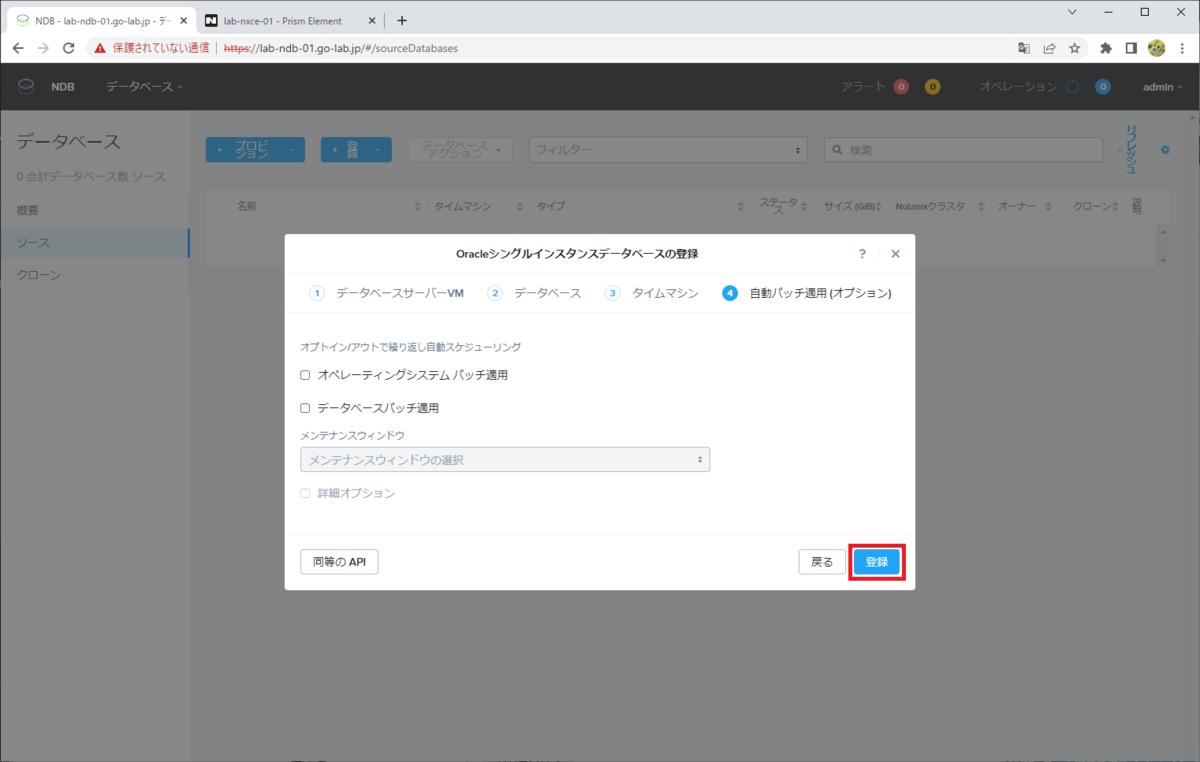Screen dimensions: 1200x762
Task: Click the browser back arrow
Action: pos(18,48)
